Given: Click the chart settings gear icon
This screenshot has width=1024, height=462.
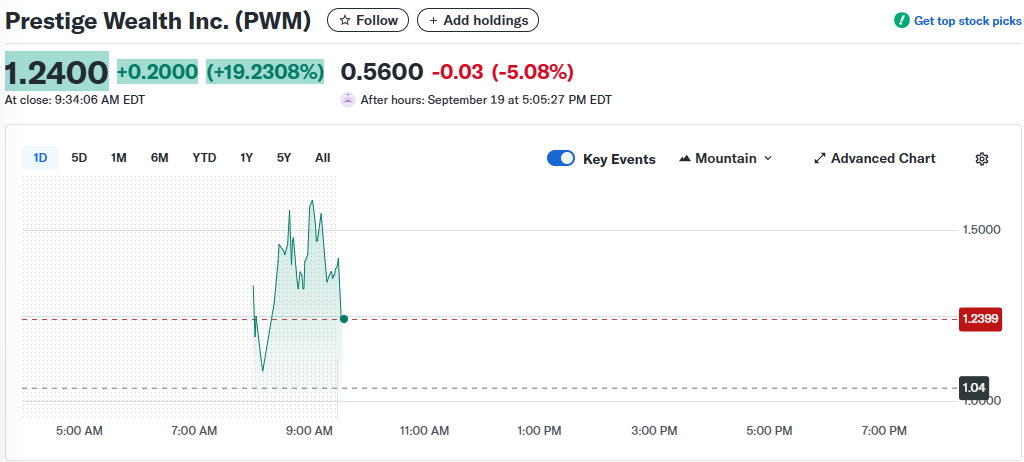Looking at the screenshot, I should coord(981,159).
